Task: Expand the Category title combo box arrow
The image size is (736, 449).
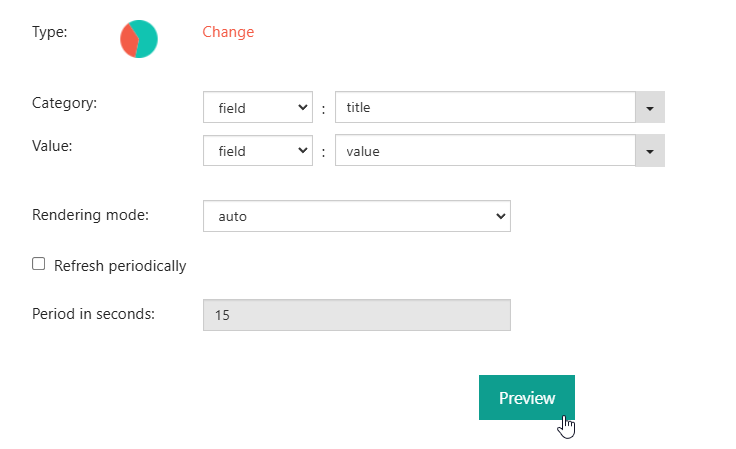Action: (650, 107)
